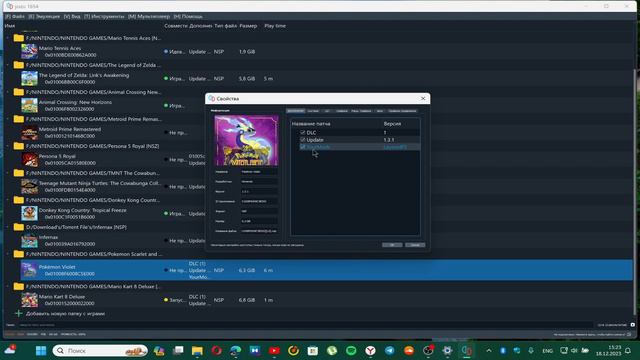This screenshot has height=360, width=640.
Task: Open the first tab in properties dialog
Action: coord(296,111)
